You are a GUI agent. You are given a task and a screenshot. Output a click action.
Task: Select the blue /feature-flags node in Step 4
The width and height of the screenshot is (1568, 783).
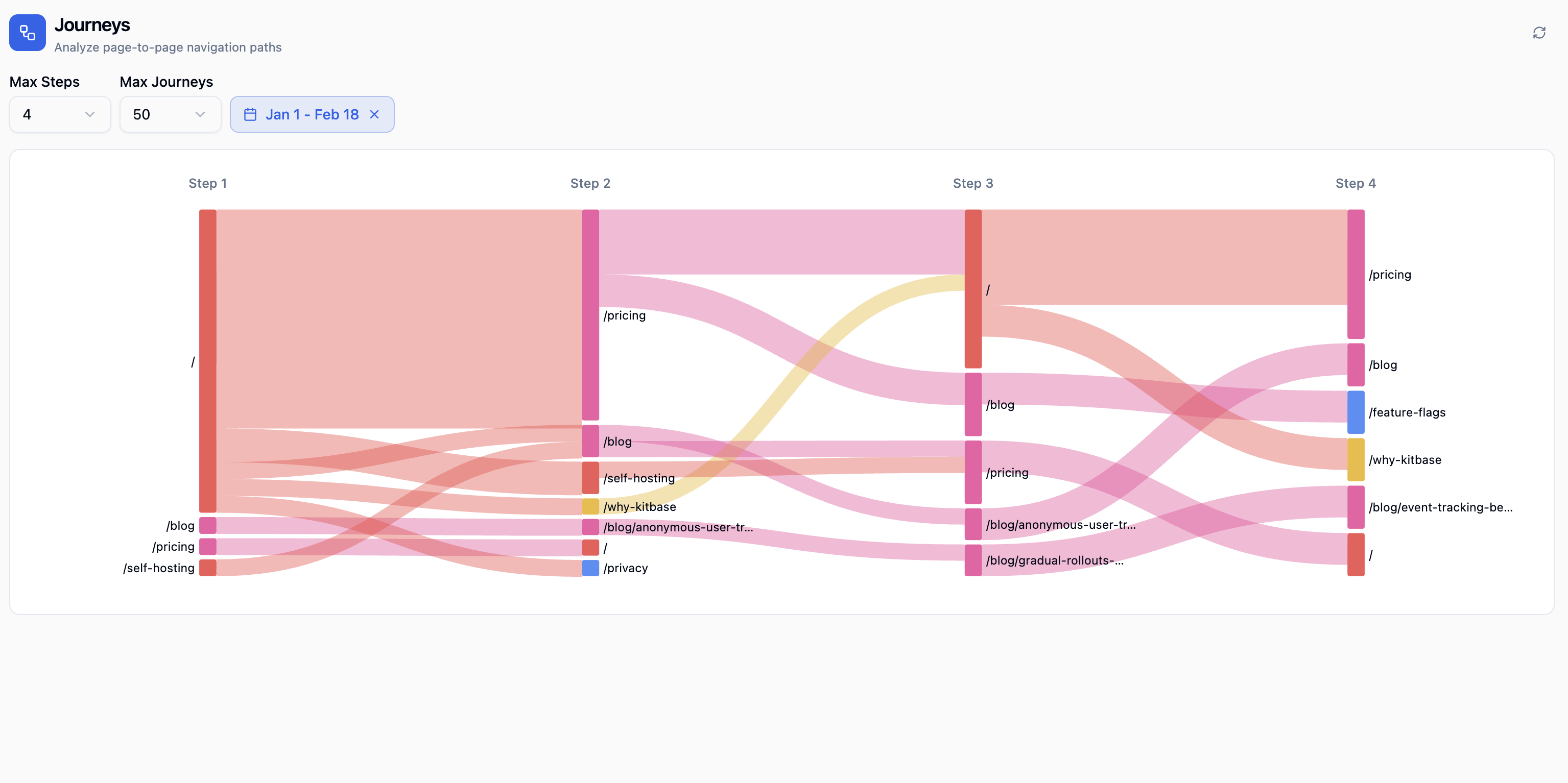click(x=1356, y=412)
